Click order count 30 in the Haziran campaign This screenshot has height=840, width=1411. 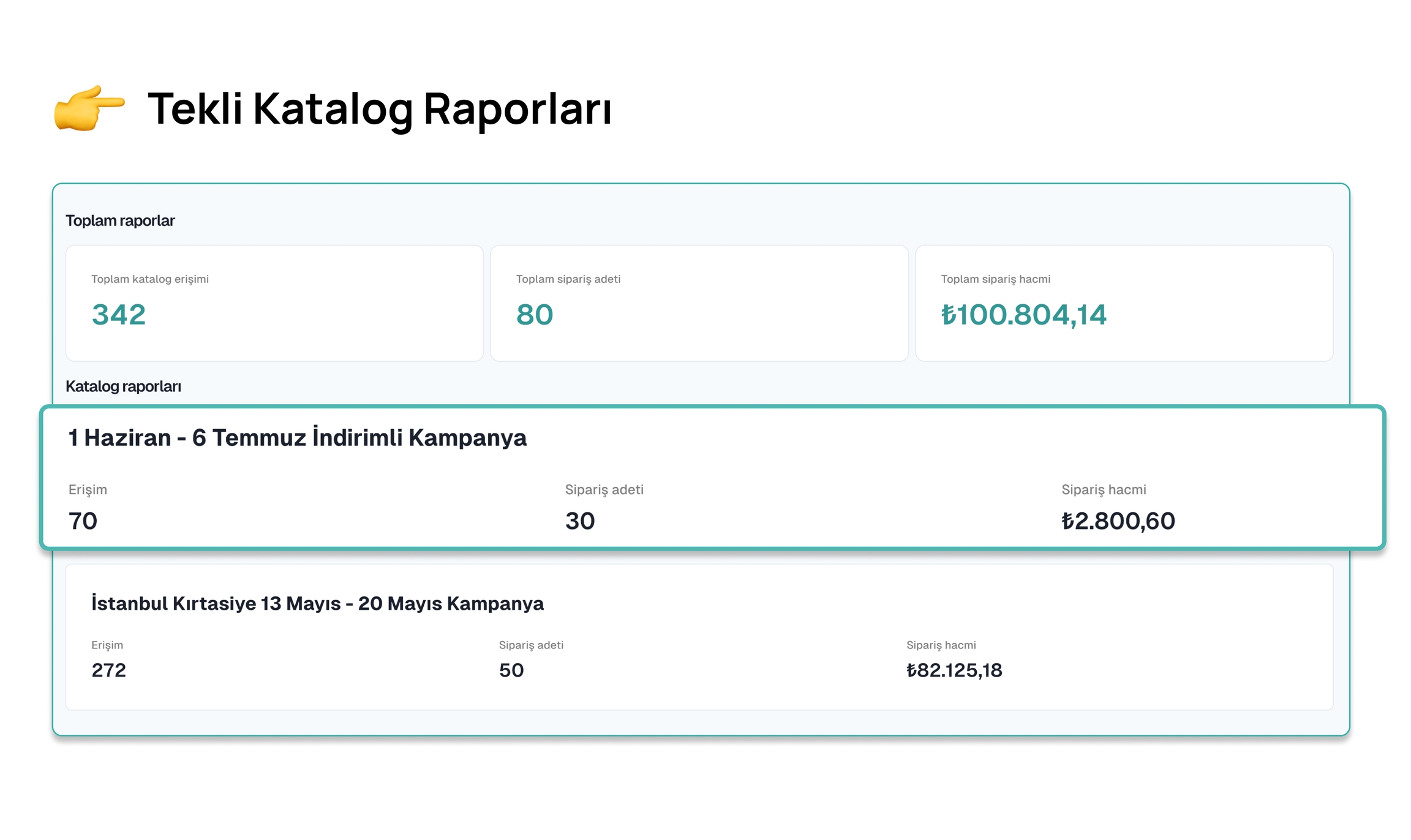[x=580, y=521]
